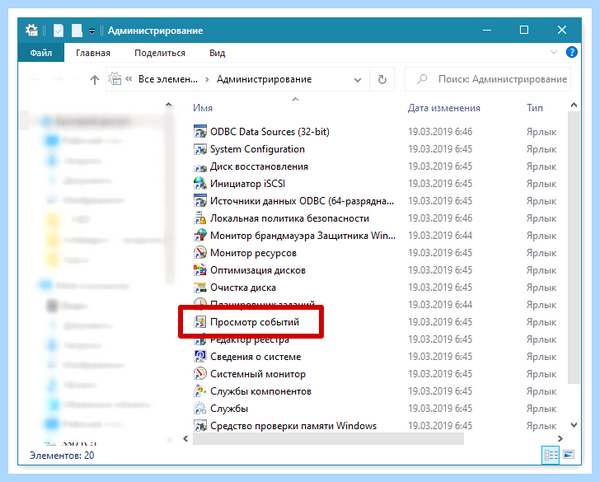Switch to details view layout icon
The width and height of the screenshot is (600, 482).
tap(551, 455)
